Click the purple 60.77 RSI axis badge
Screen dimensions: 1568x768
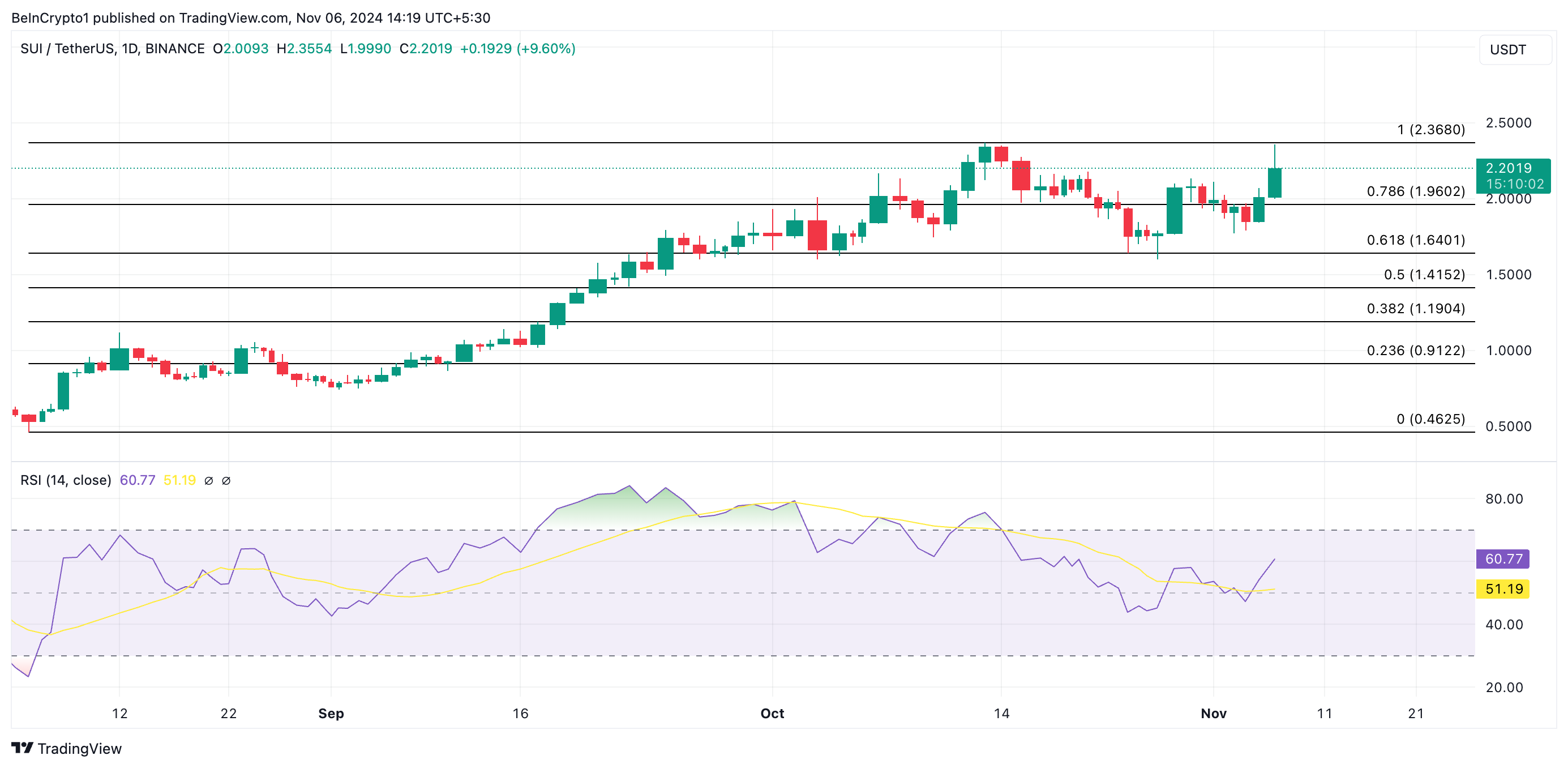click(x=1502, y=558)
